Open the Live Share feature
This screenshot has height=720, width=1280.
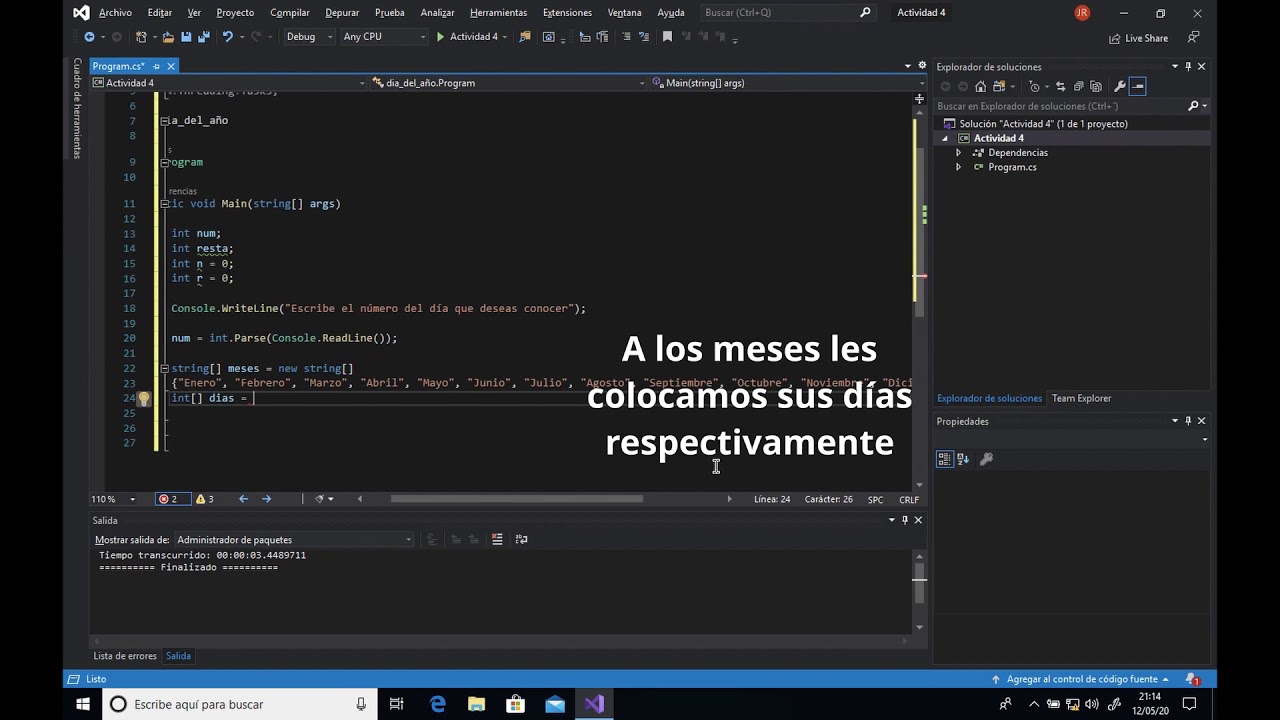click(1138, 38)
